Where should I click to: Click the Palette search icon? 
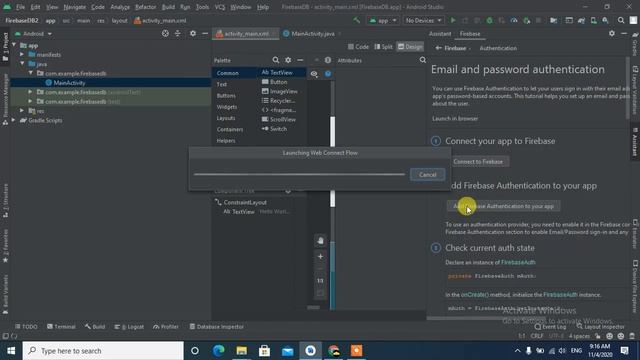276,60
